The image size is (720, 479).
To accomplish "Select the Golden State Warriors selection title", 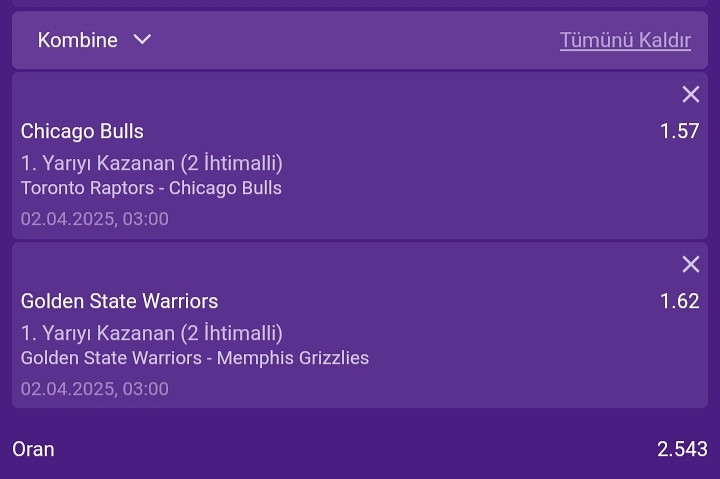I will 119,301.
